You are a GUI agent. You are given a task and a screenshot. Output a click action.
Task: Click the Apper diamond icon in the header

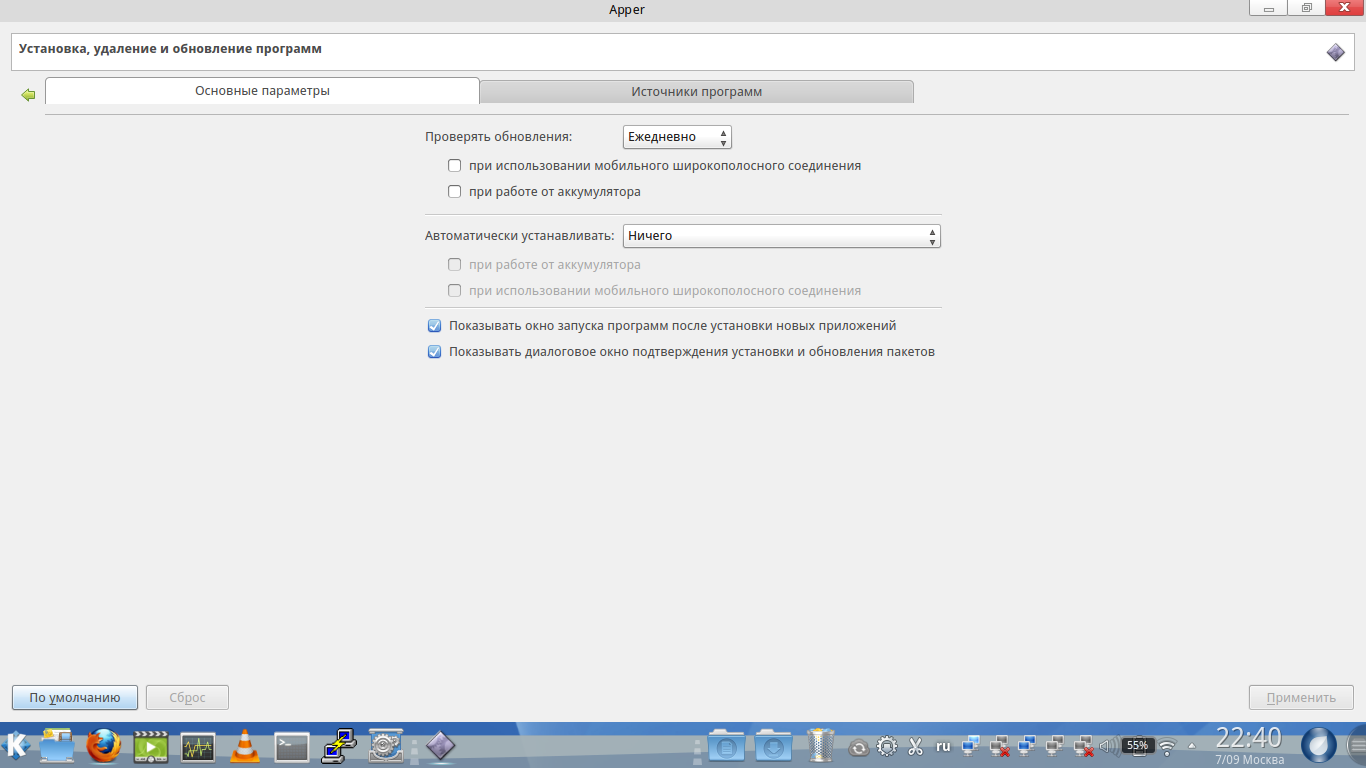coord(1335,52)
